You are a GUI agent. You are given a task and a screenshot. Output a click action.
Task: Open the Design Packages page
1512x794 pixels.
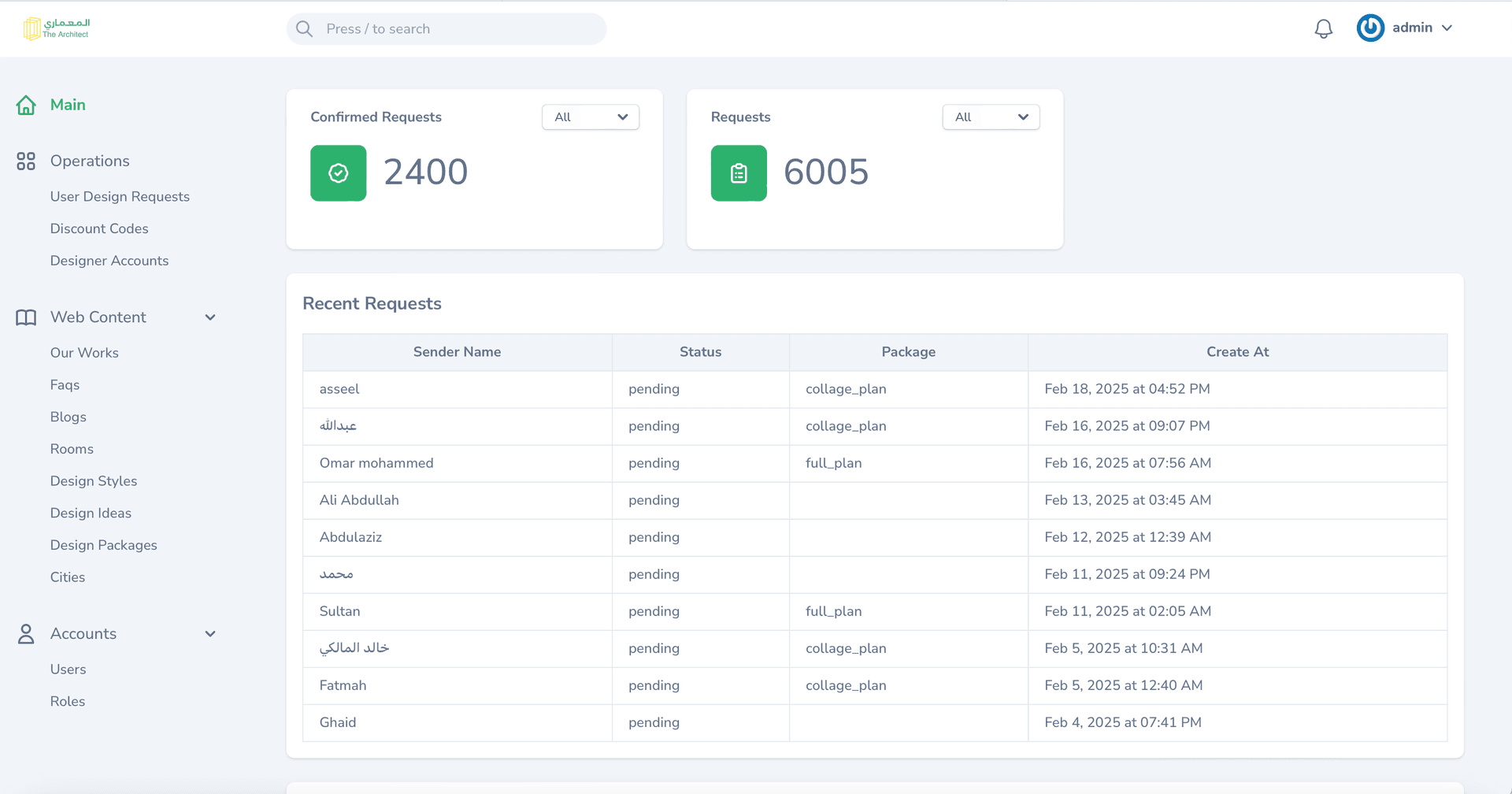103,544
